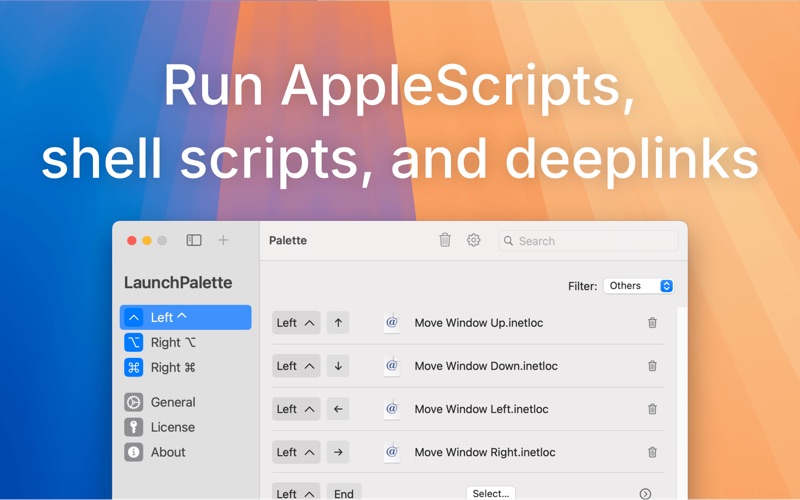Remove the Move Window Left.inetloc row
The image size is (800, 500).
point(652,409)
